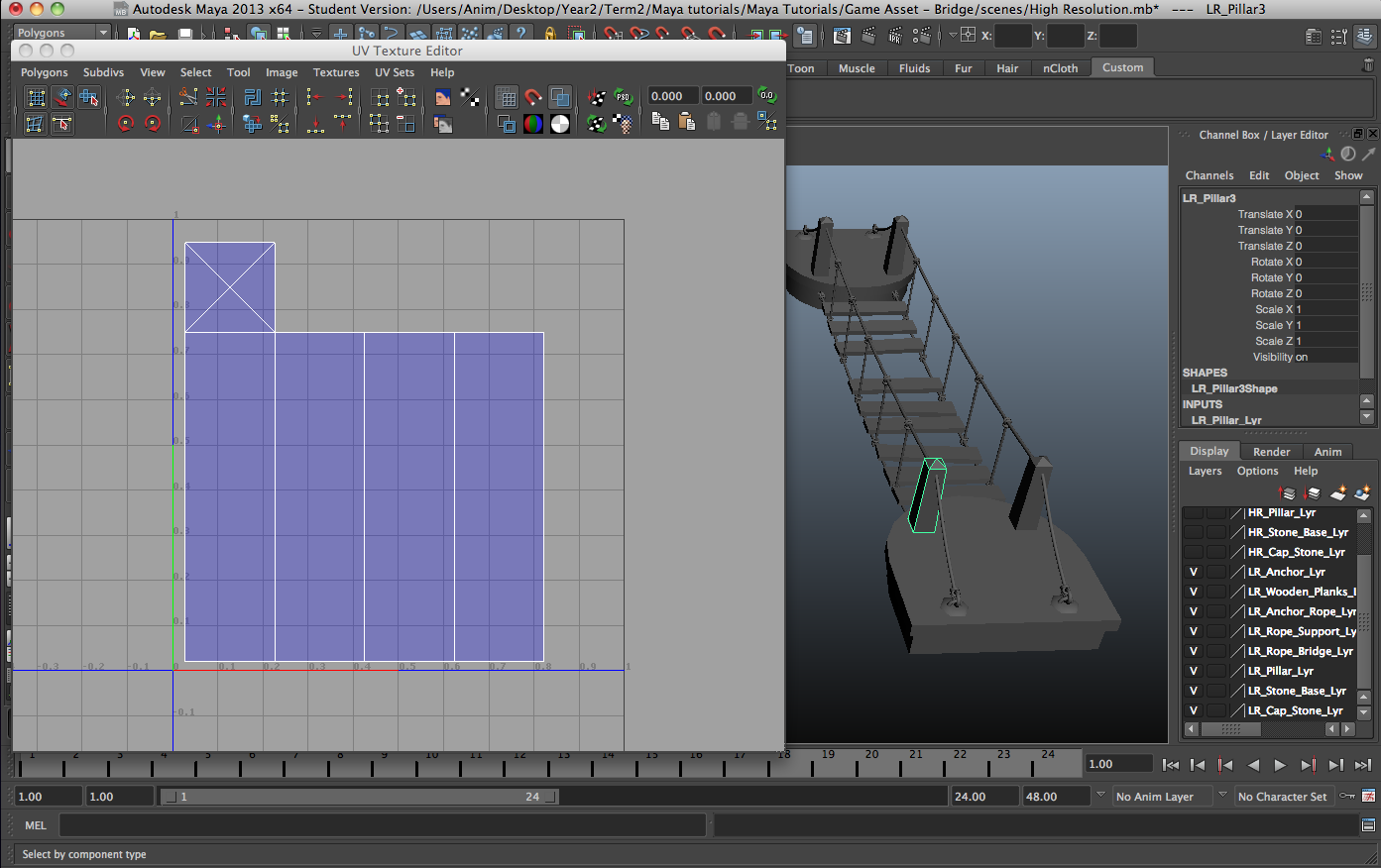
Task: Hide the LR_Anchor_Lyr layer
Action: click(x=1194, y=572)
